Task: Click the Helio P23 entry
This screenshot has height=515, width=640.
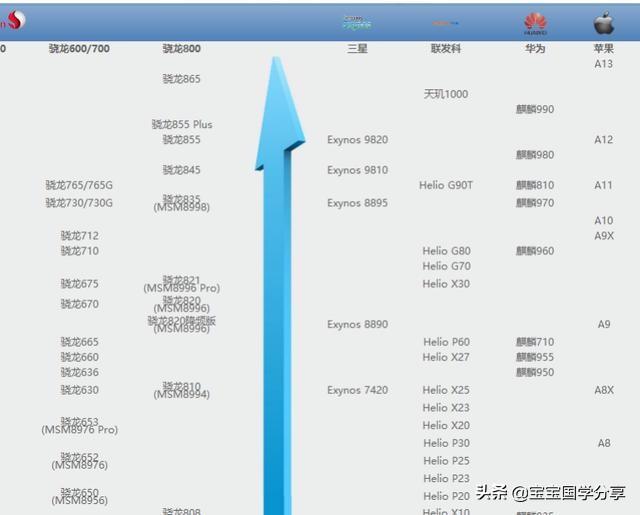Action: coord(447,478)
